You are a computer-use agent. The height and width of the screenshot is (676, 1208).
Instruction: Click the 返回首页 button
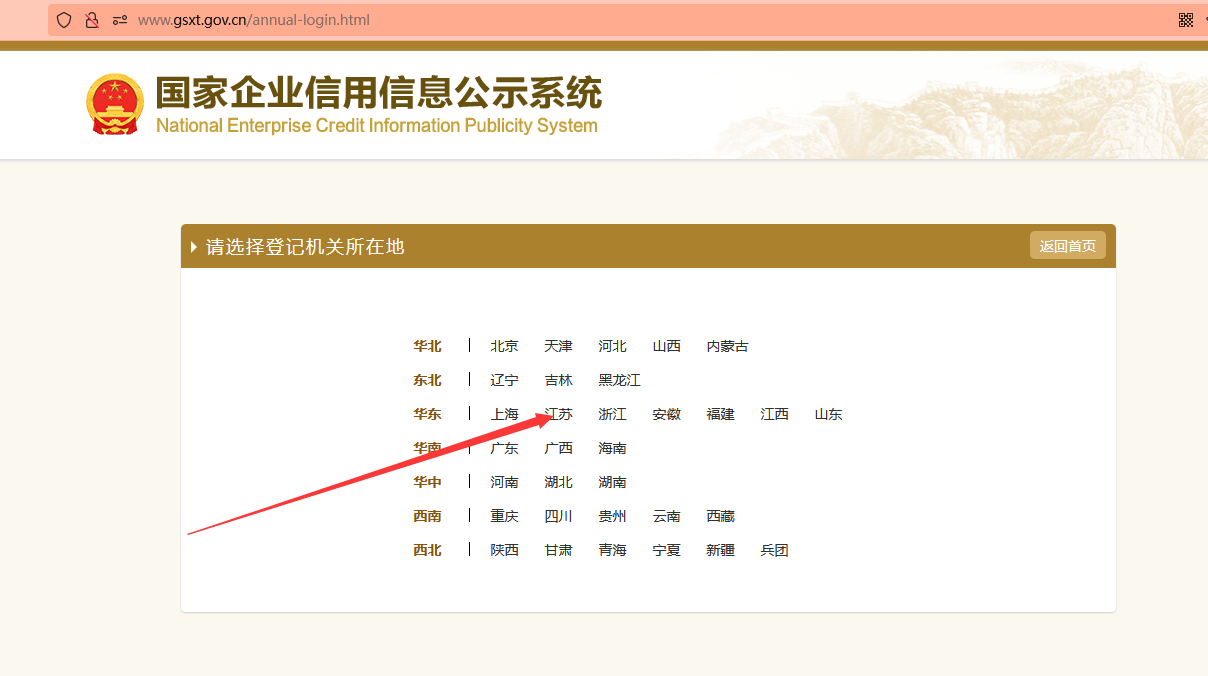pyautogui.click(x=1068, y=246)
